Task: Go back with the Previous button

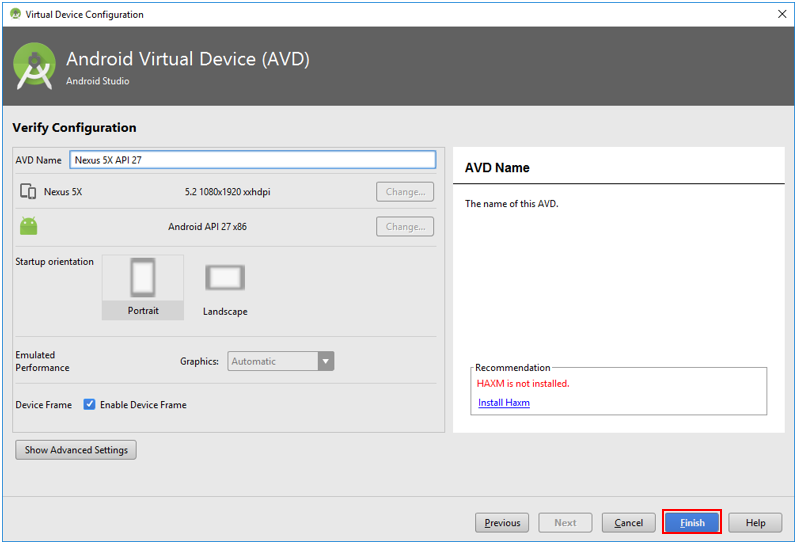Action: [x=502, y=523]
